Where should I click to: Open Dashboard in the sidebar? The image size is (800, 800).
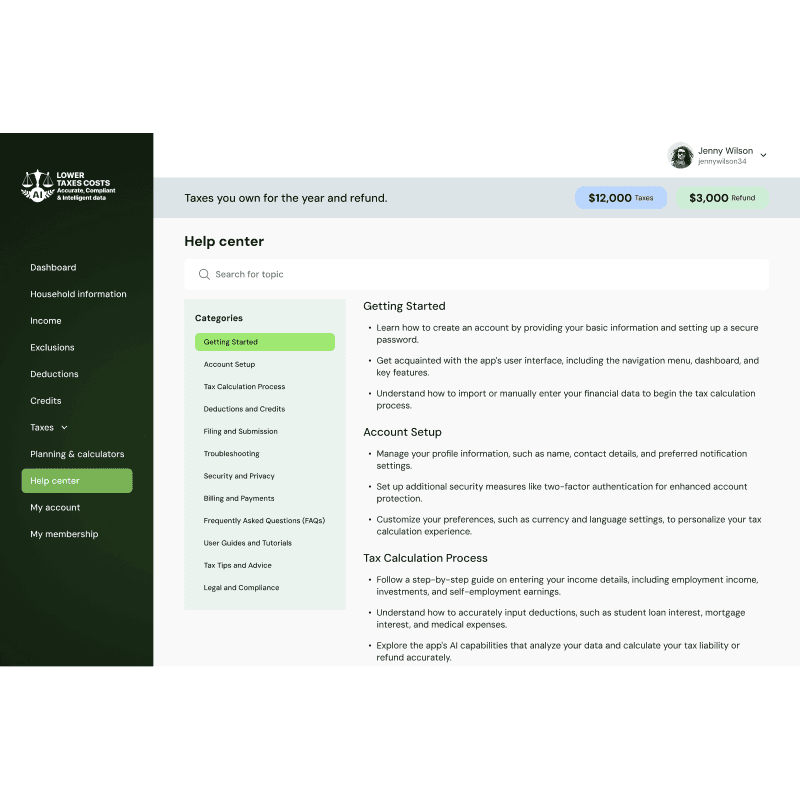pos(53,267)
